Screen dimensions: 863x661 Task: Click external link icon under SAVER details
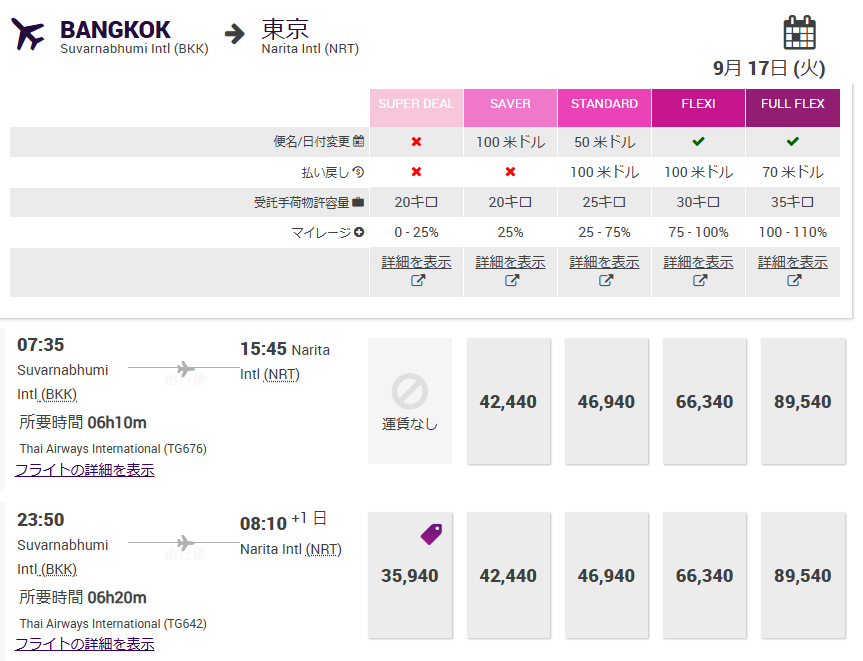(511, 281)
